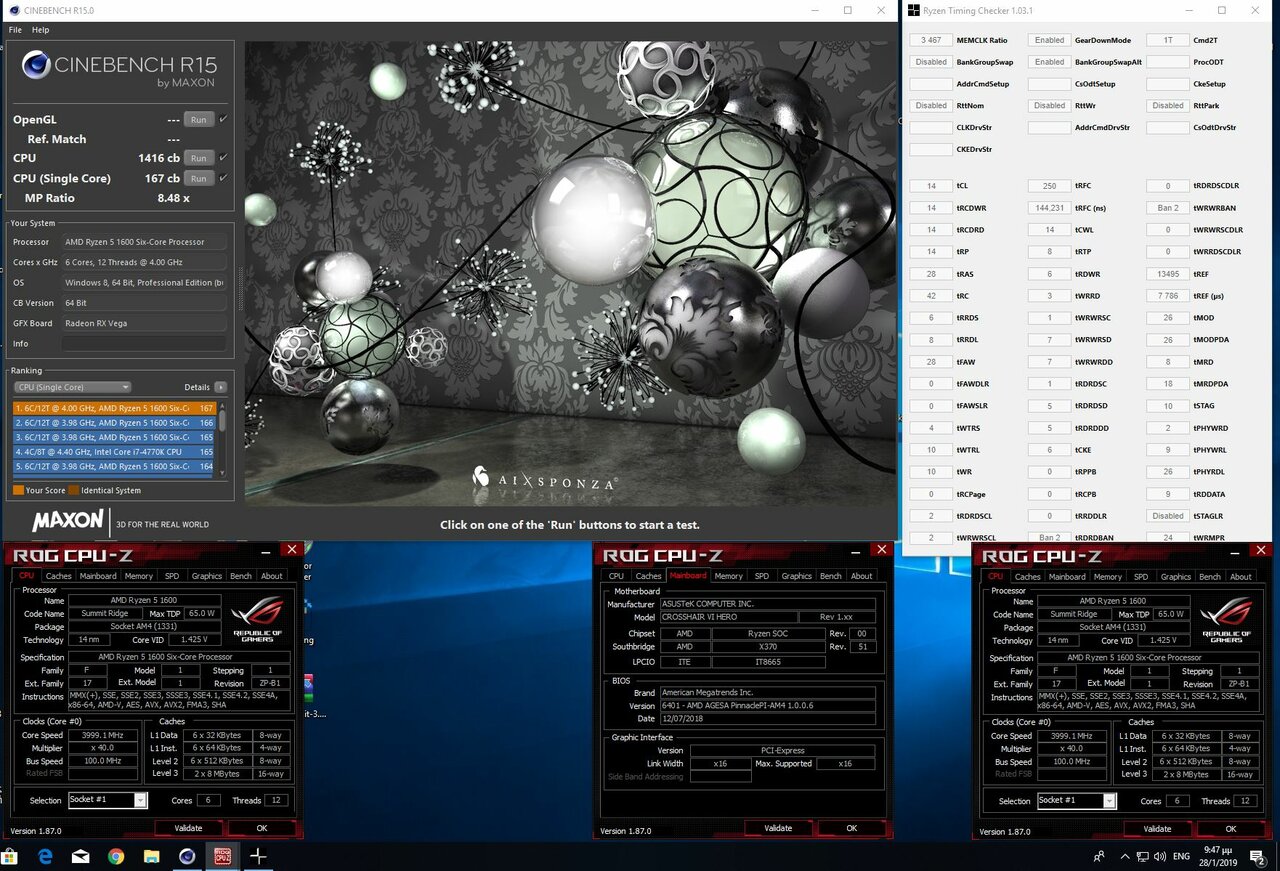Open Google Chrome from the taskbar
This screenshot has height=871, width=1280.
(x=116, y=856)
